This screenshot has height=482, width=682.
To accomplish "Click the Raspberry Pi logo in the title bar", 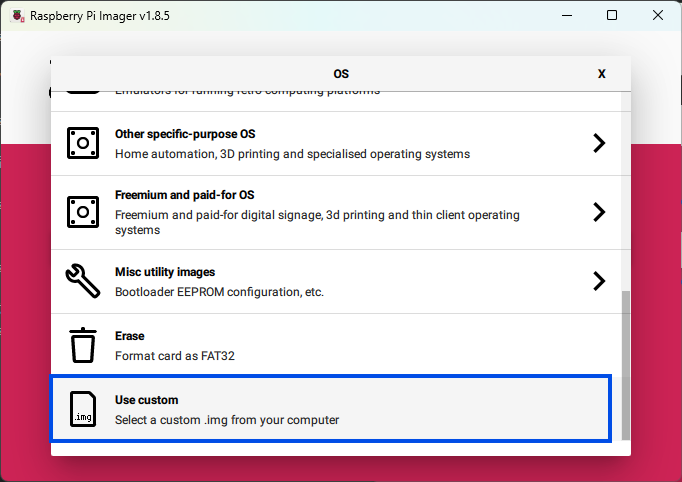I will point(18,16).
